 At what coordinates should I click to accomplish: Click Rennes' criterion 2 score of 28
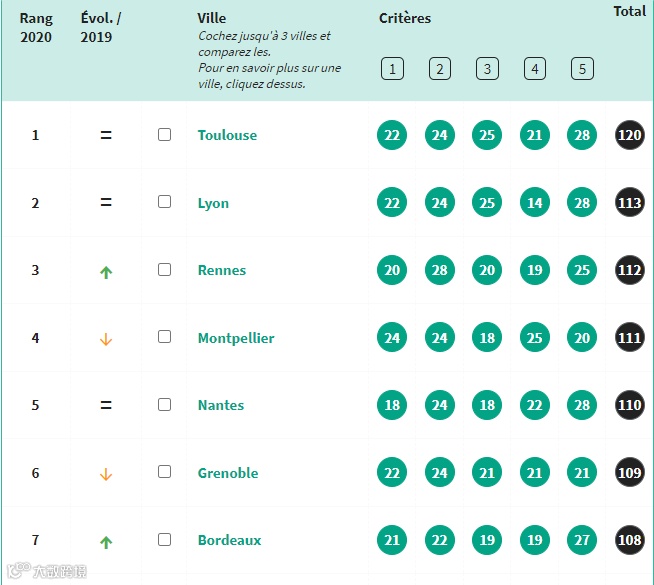click(440, 270)
